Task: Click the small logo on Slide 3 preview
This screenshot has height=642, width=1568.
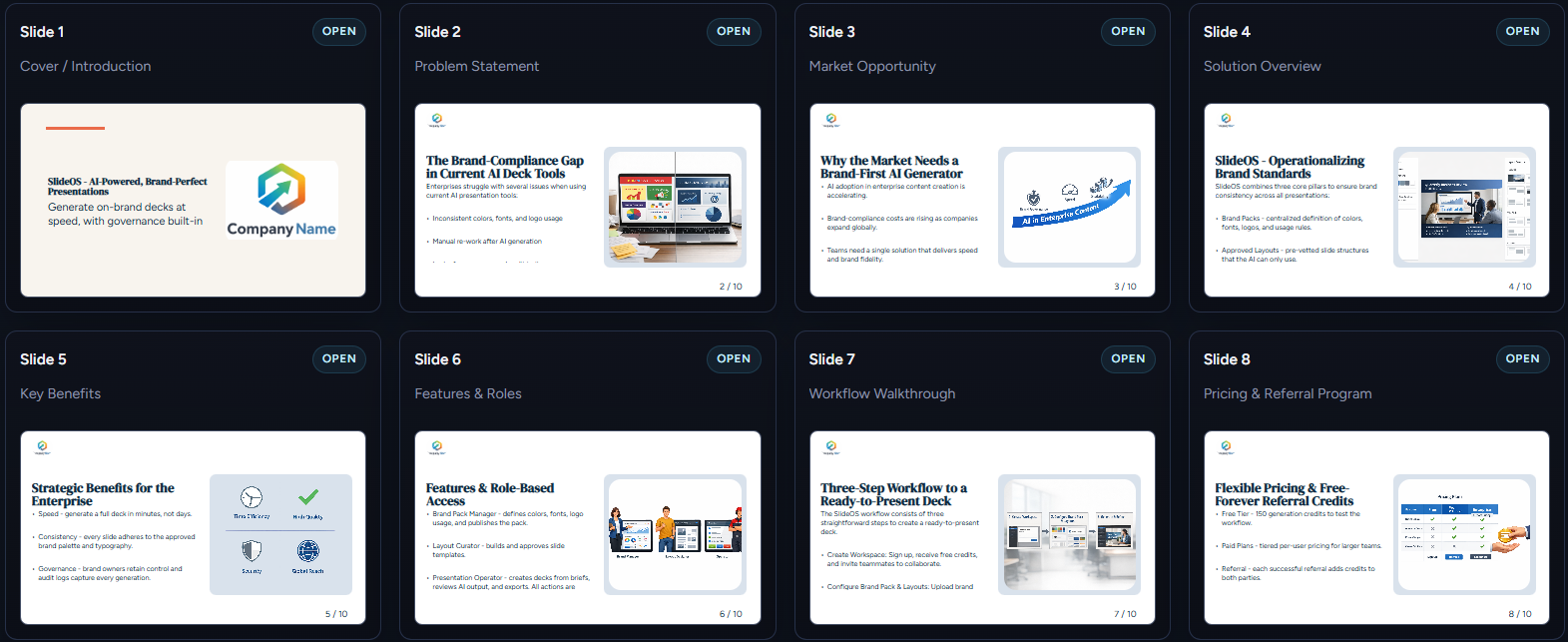Action: tap(831, 120)
